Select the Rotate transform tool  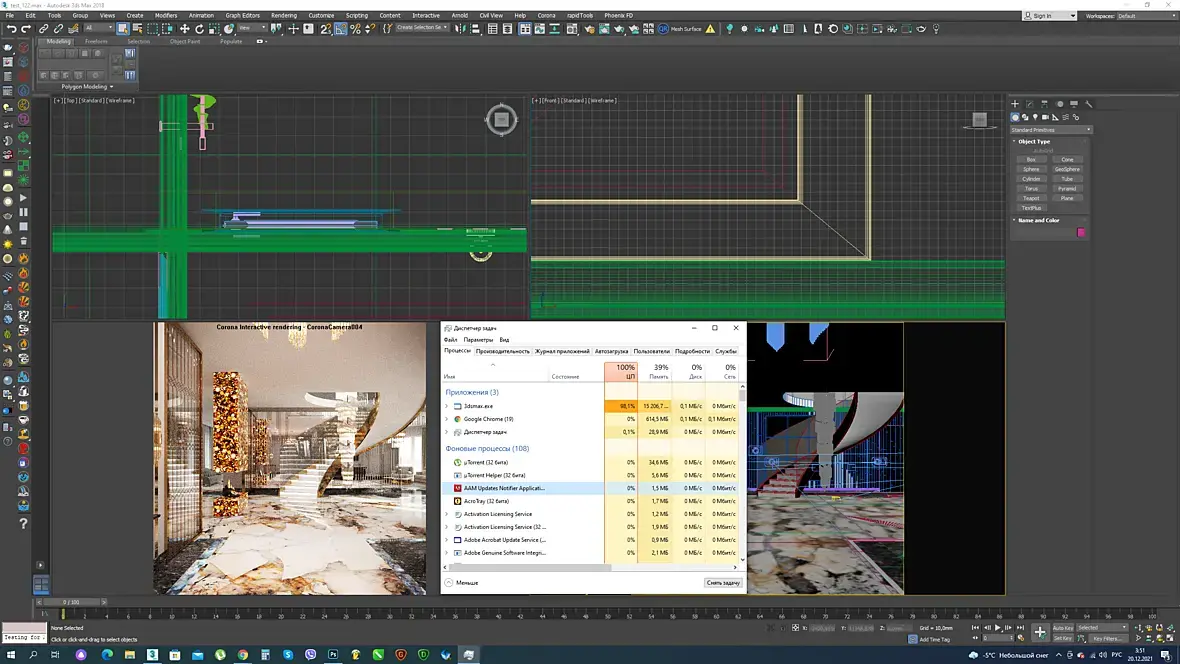[200, 29]
